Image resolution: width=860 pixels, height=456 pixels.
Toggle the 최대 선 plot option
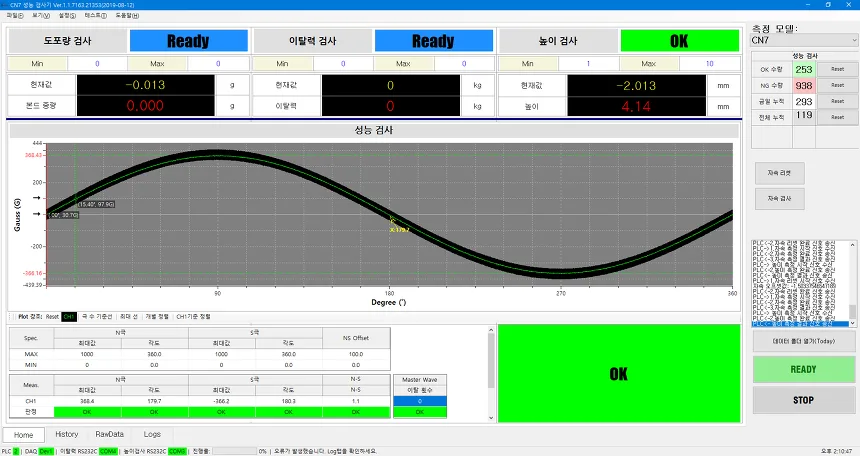tap(129, 317)
